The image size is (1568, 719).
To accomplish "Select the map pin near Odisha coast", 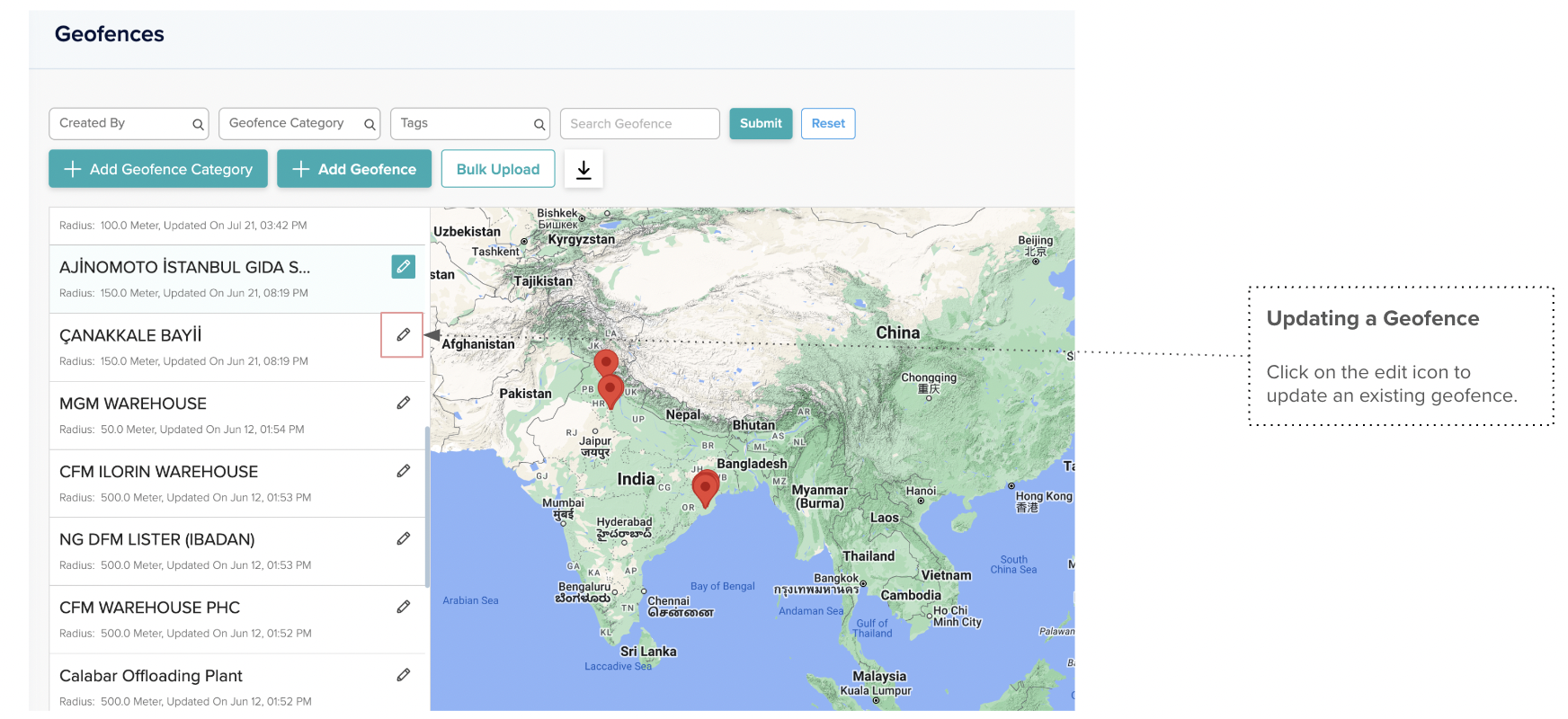I will pyautogui.click(x=705, y=488).
